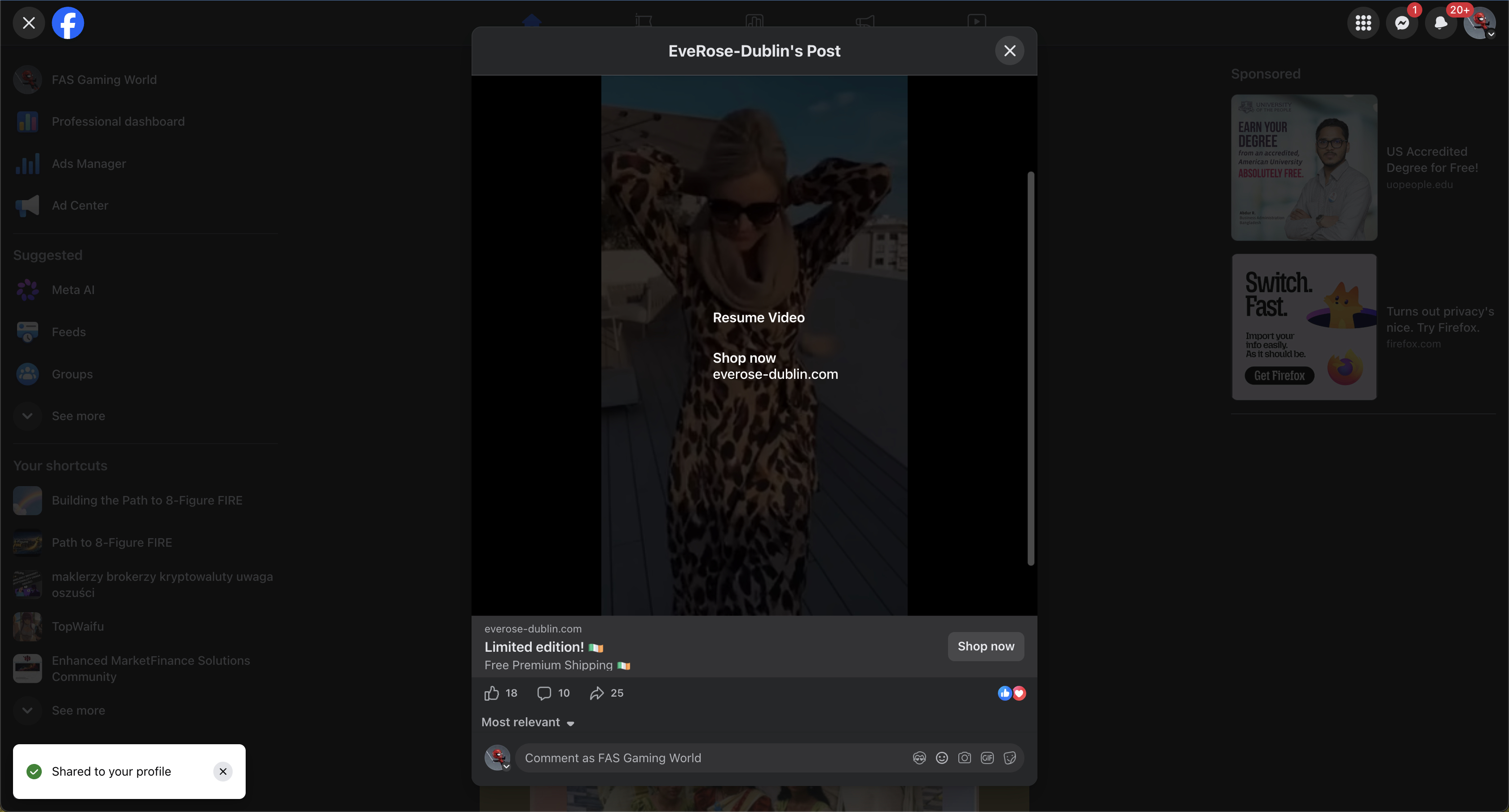Click the X button beside Facebook logo
The width and height of the screenshot is (1509, 812).
pyautogui.click(x=29, y=23)
